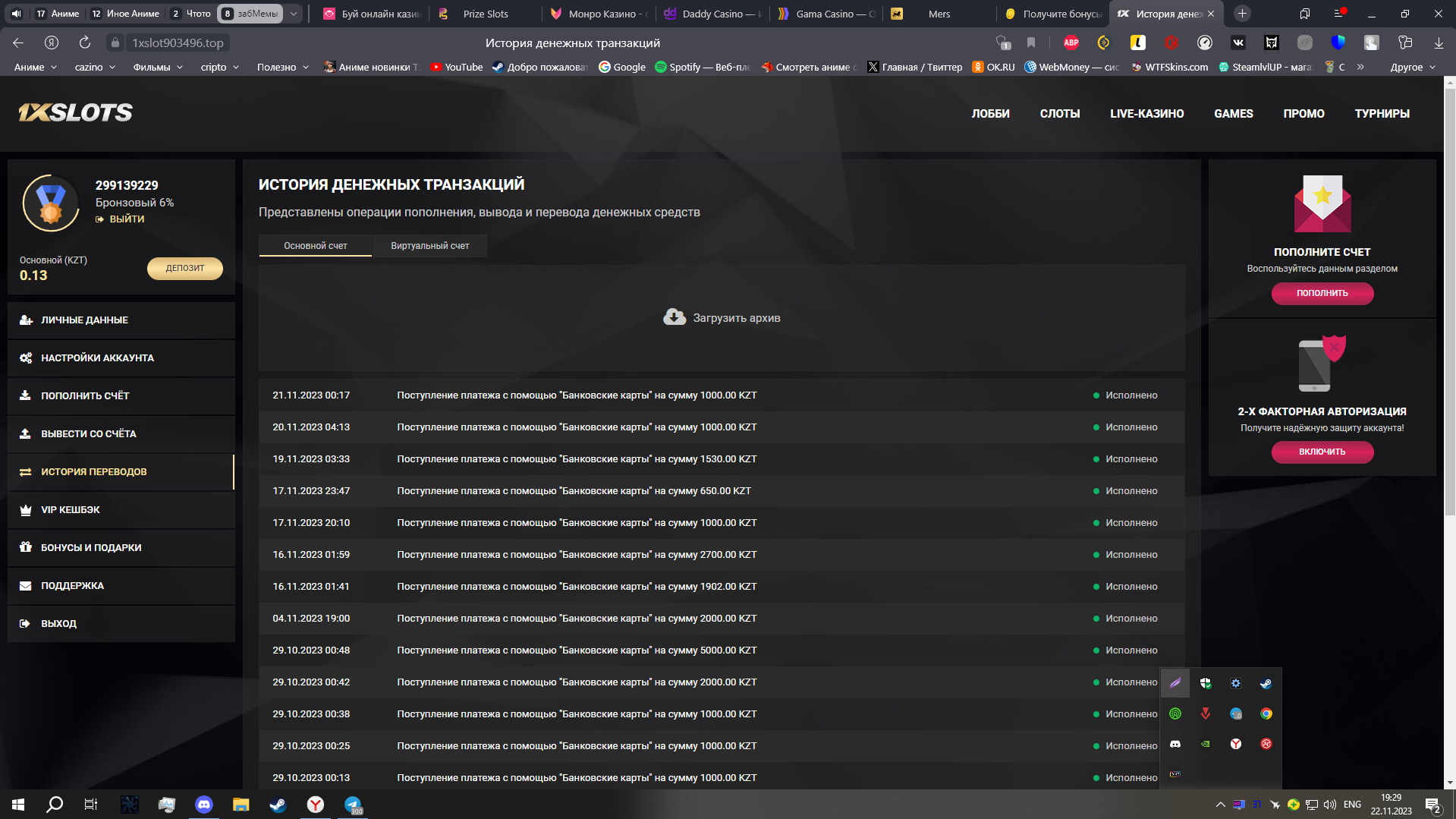Viewport: 1456px width, 819px height.
Task: Open Steam from the tray popup
Action: (1266, 683)
